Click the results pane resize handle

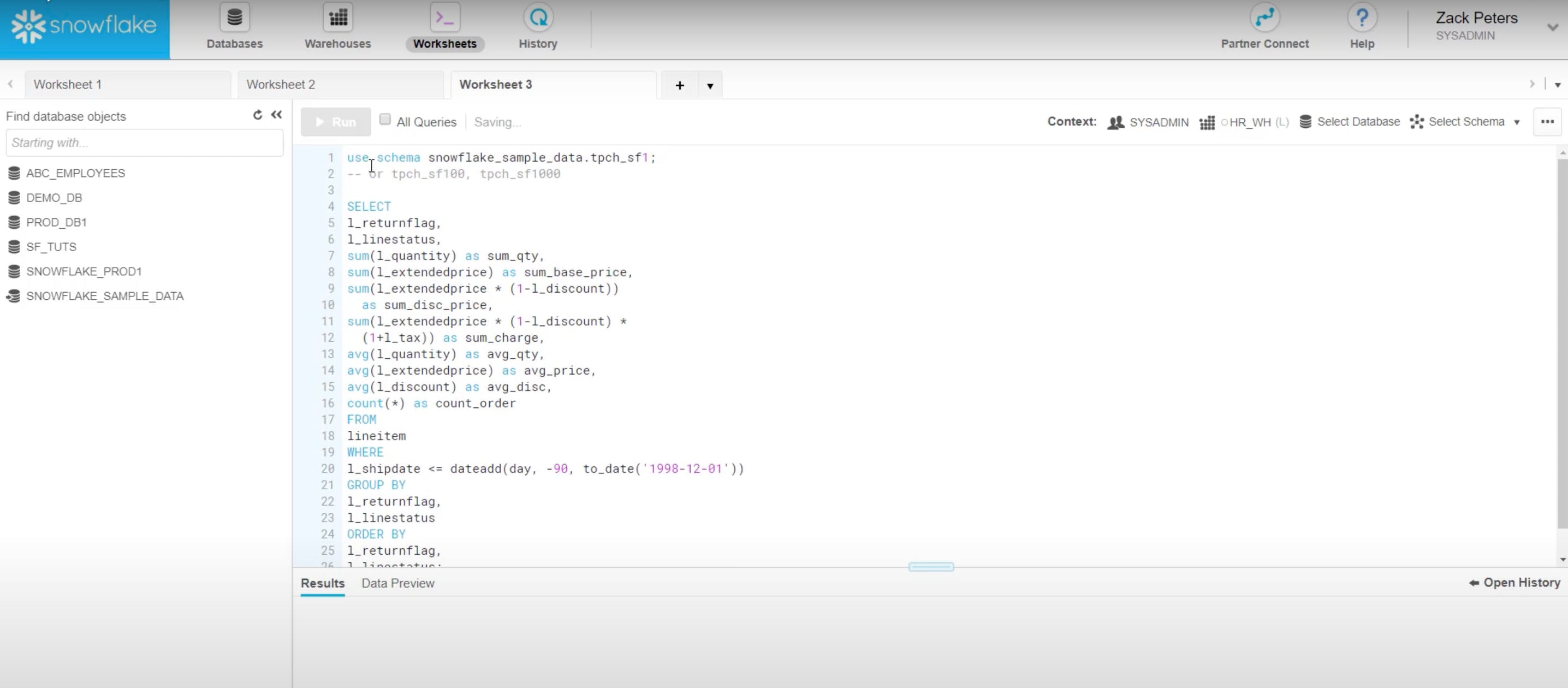(x=931, y=567)
